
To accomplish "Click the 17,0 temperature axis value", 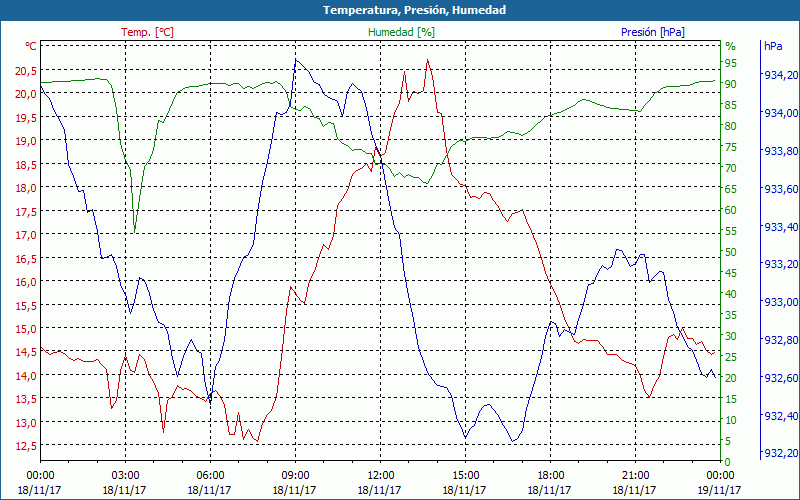I will [26, 235].
